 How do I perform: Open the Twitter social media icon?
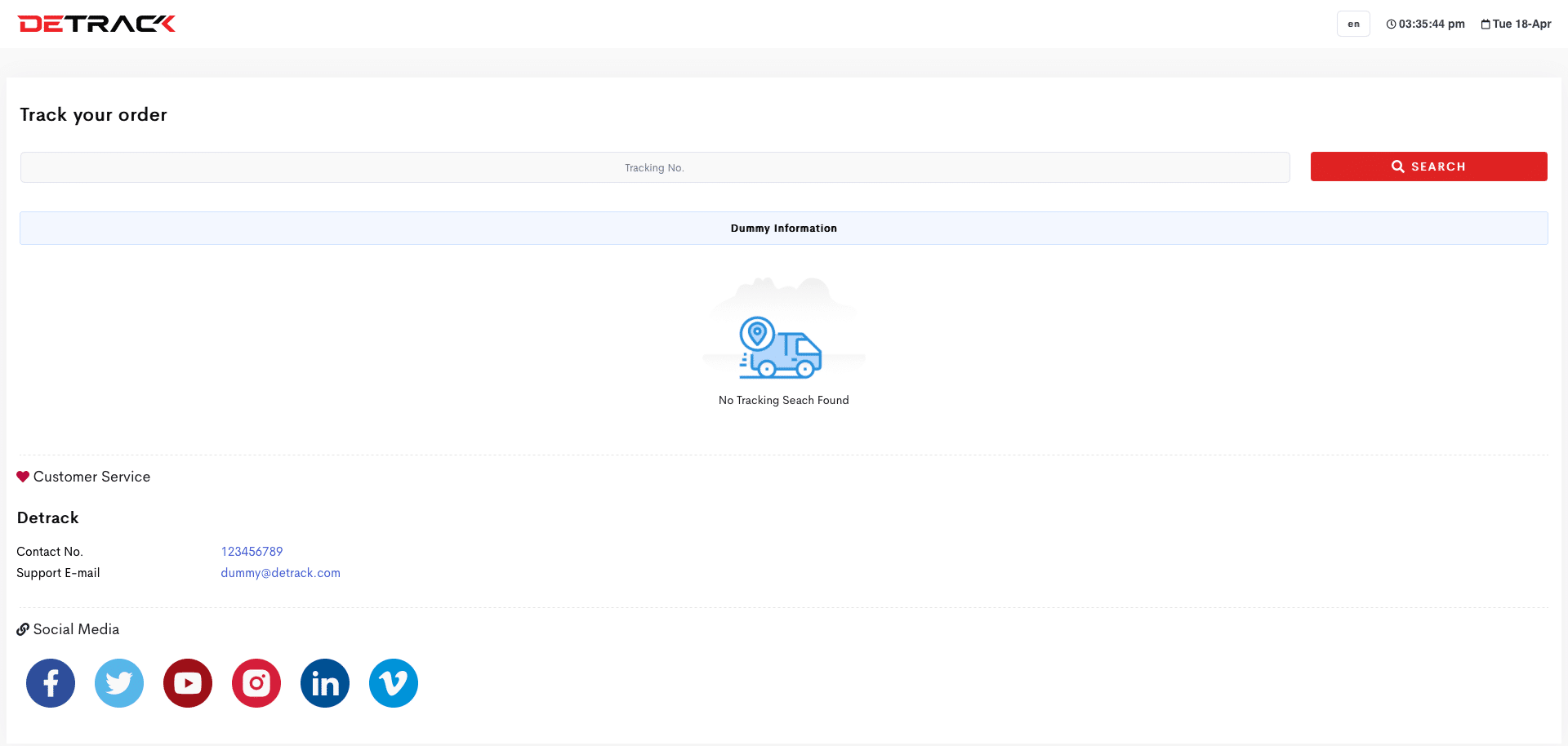pos(119,683)
